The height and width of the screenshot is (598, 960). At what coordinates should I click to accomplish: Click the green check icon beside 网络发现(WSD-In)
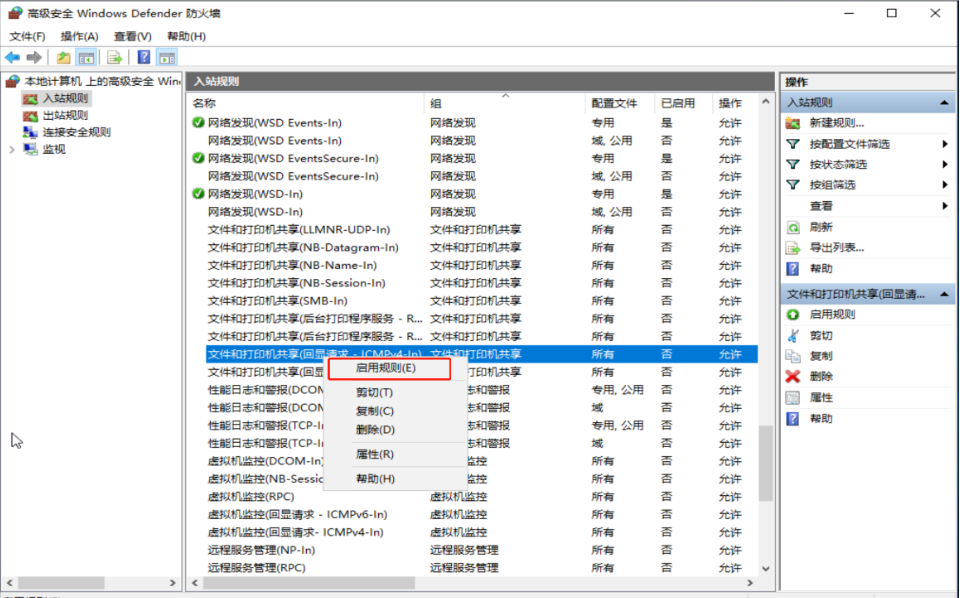point(198,194)
